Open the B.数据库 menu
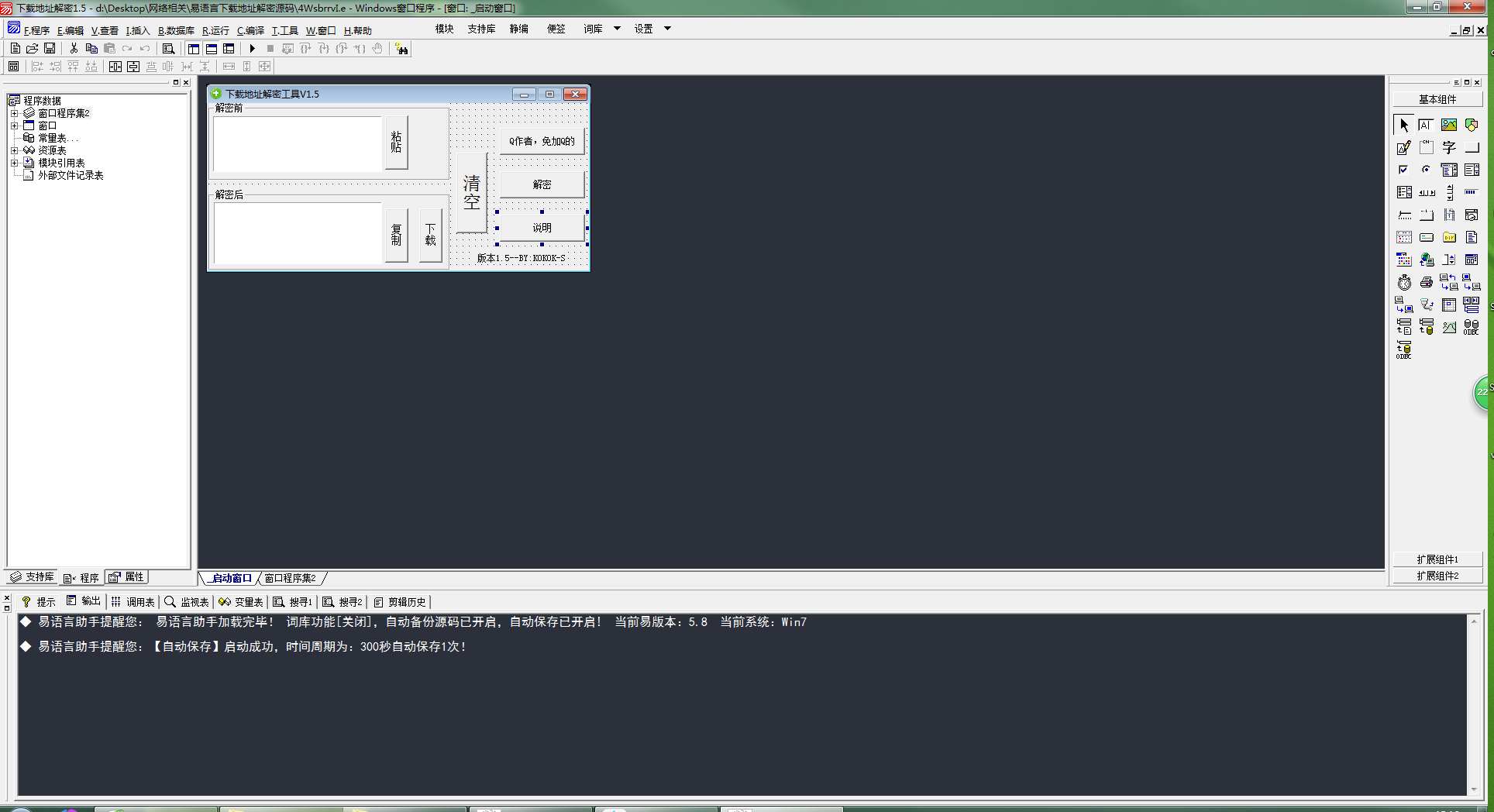 (176, 30)
